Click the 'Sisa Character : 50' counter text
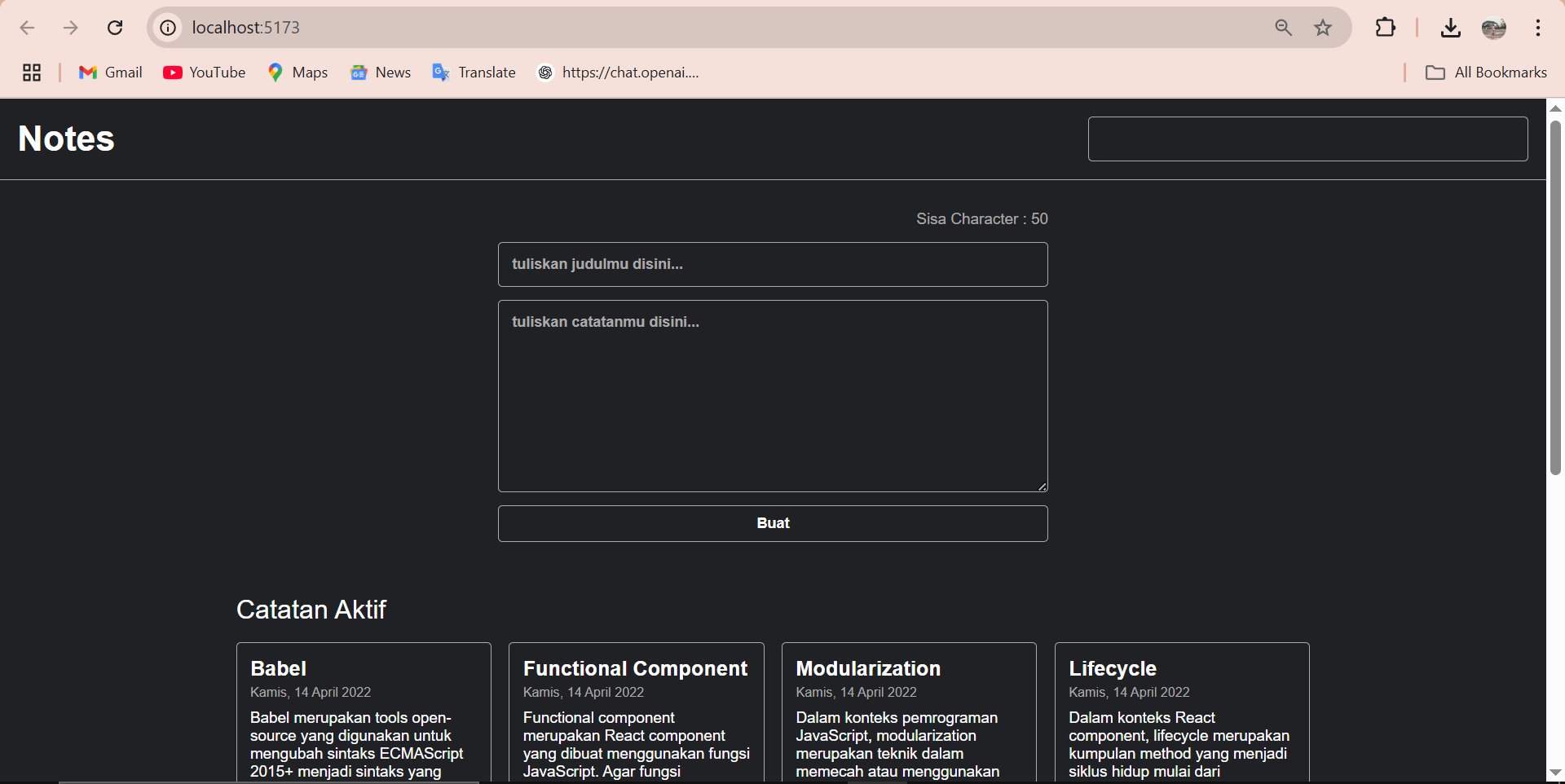Viewport: 1565px width, 784px height. point(981,218)
